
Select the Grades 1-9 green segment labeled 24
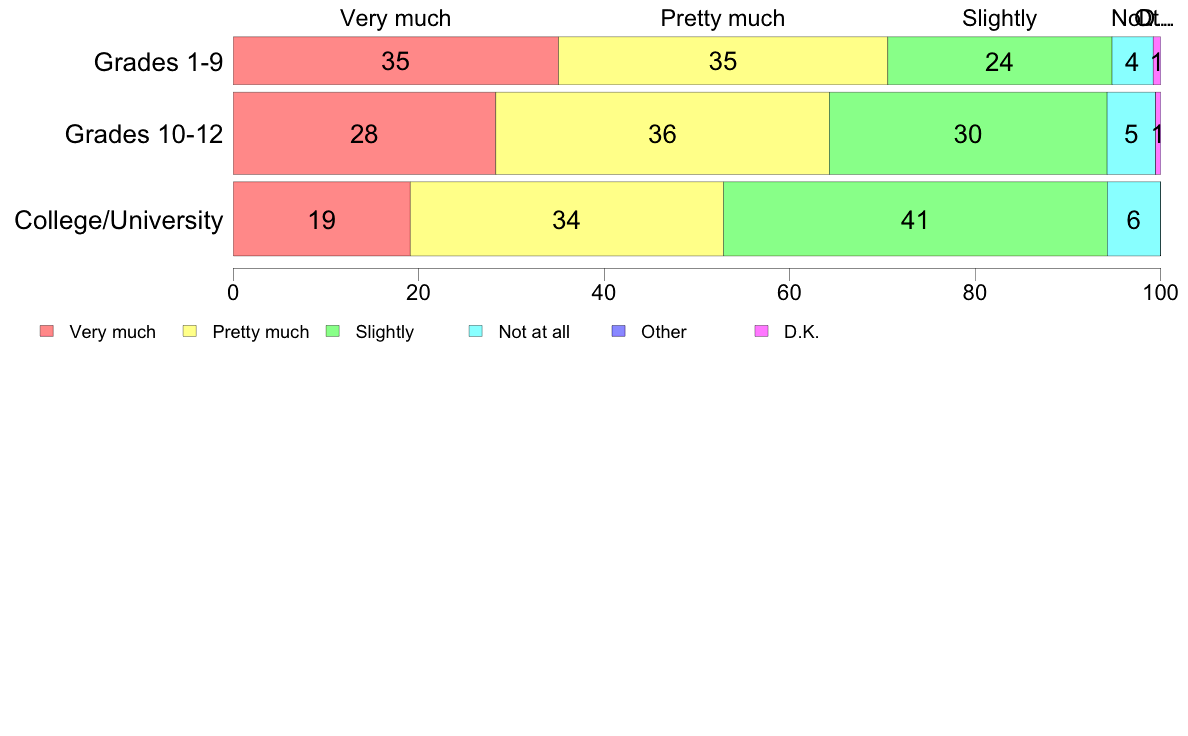click(x=999, y=61)
